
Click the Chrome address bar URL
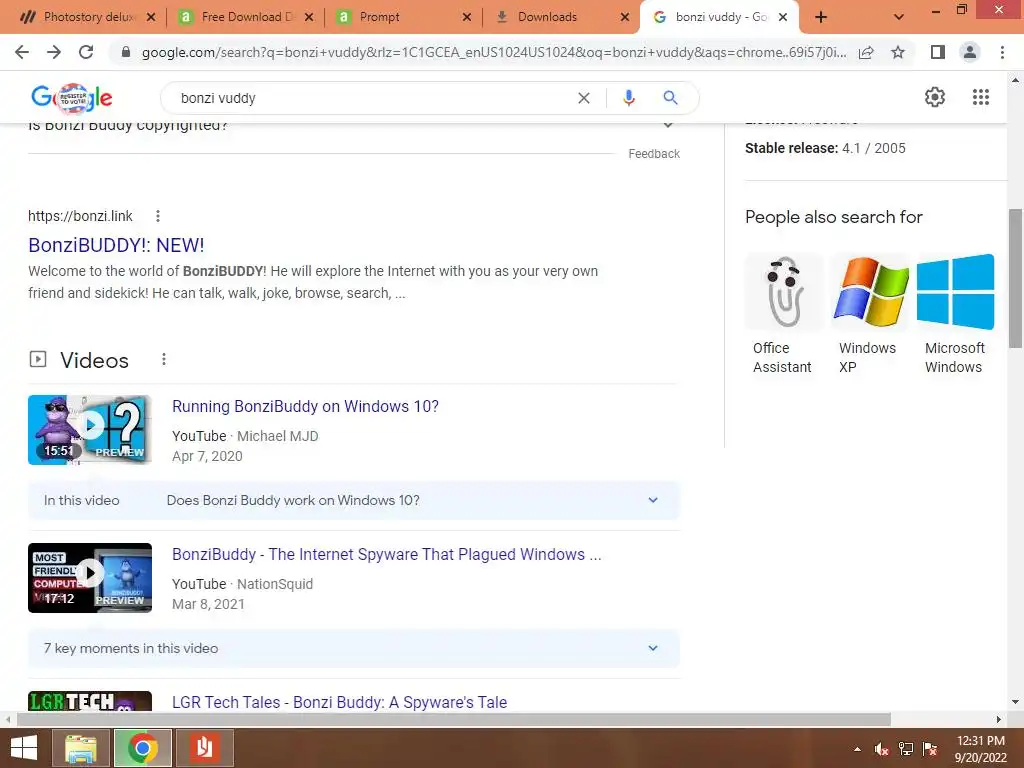coord(494,52)
